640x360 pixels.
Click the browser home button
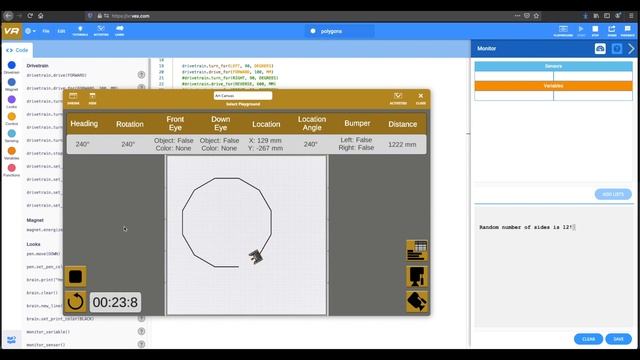(x=41, y=16)
